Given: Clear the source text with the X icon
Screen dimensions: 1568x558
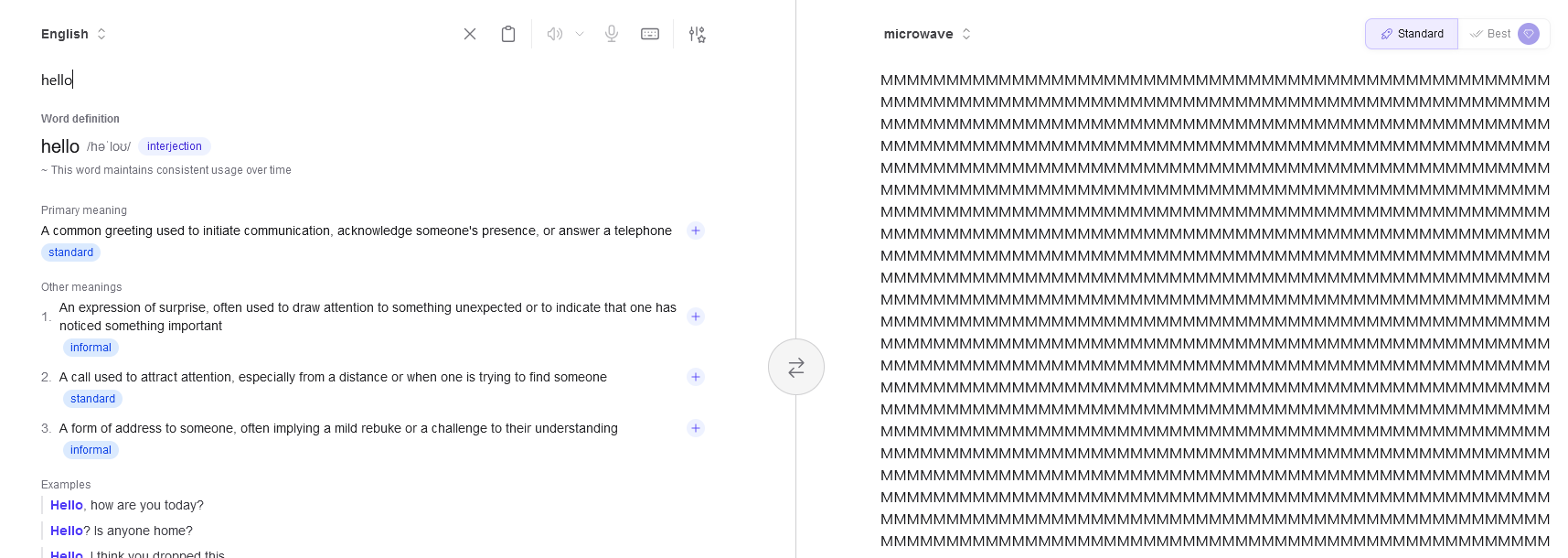Looking at the screenshot, I should tap(470, 34).
